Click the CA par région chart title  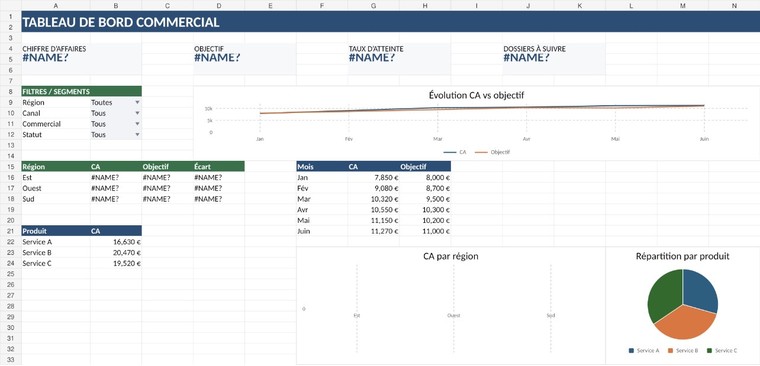point(451,256)
